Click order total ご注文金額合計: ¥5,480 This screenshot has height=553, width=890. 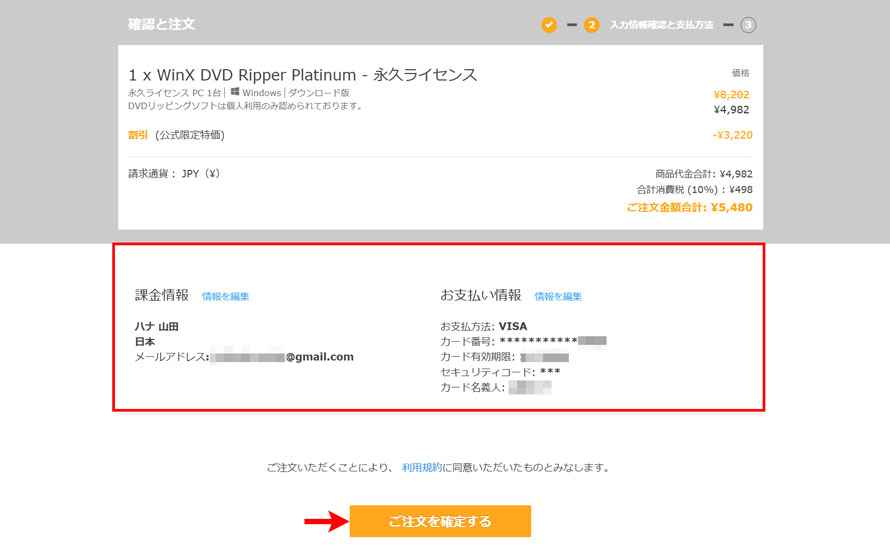pyautogui.click(x=689, y=207)
